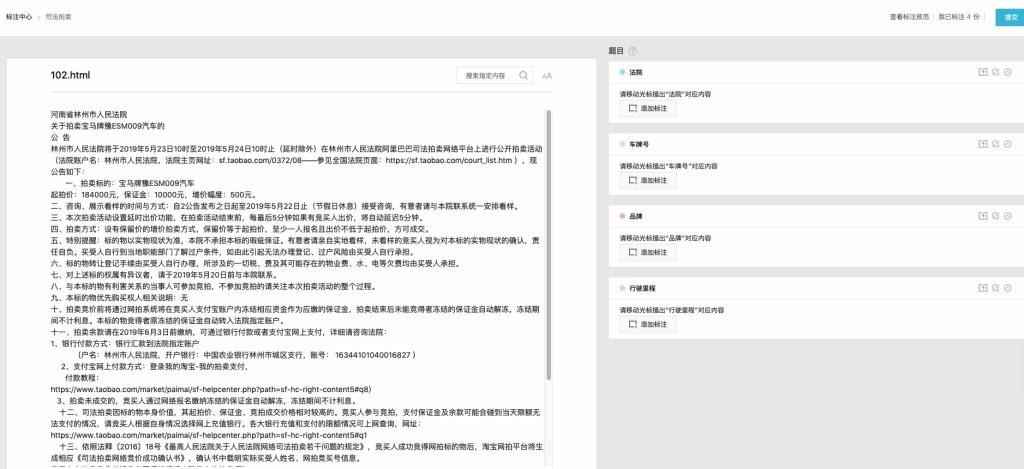Click the 公 告 heading line

(x=60, y=137)
